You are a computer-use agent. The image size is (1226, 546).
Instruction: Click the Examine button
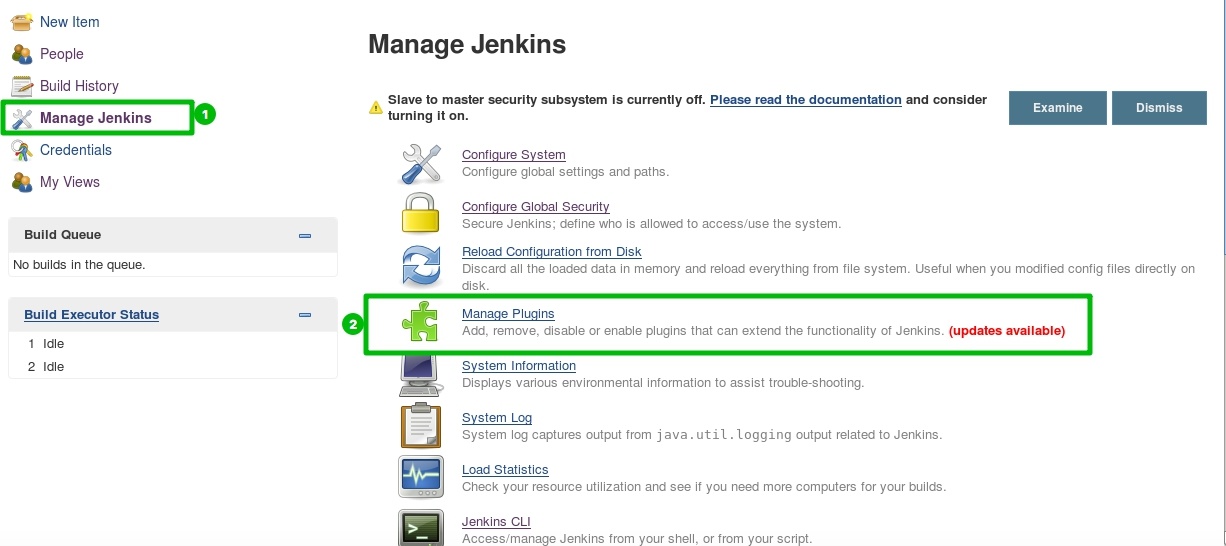1058,108
